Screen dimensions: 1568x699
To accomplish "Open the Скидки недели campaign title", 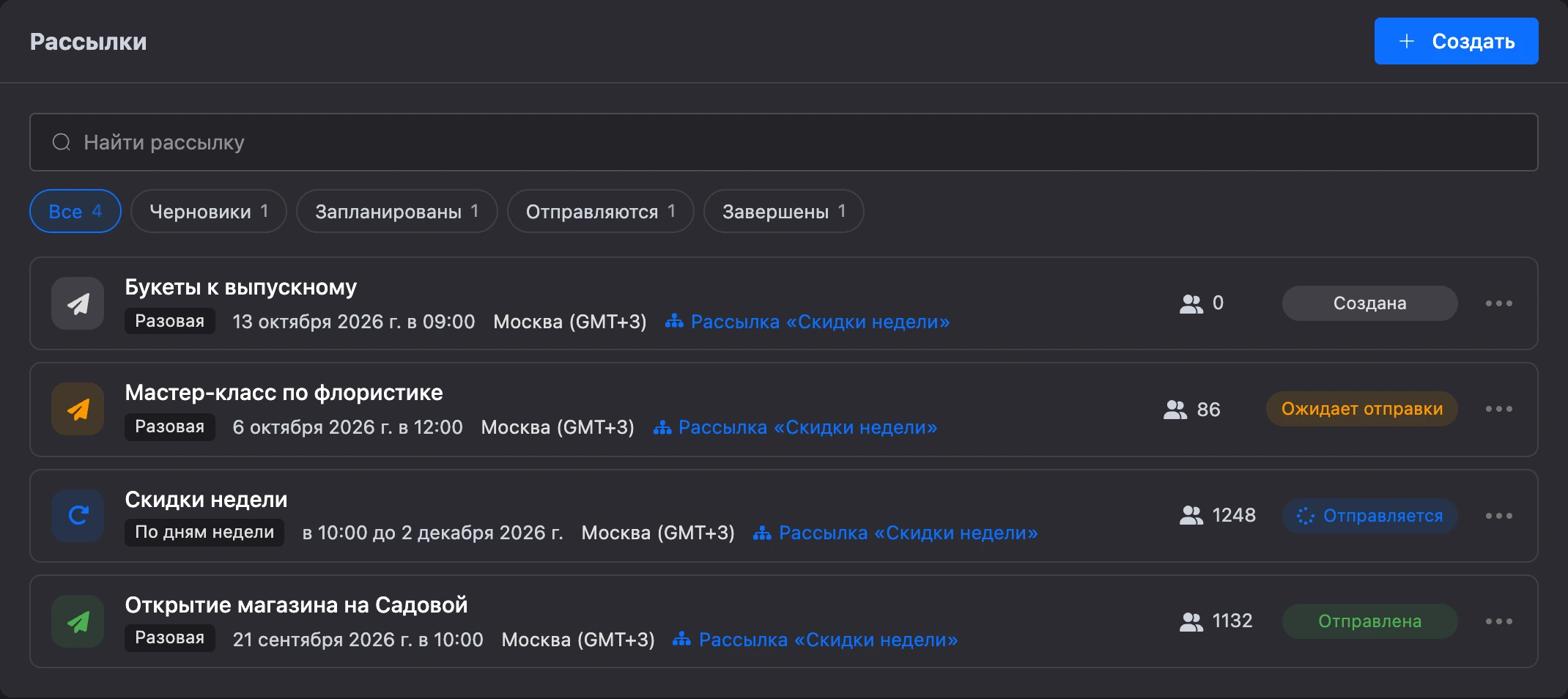I will 206,499.
